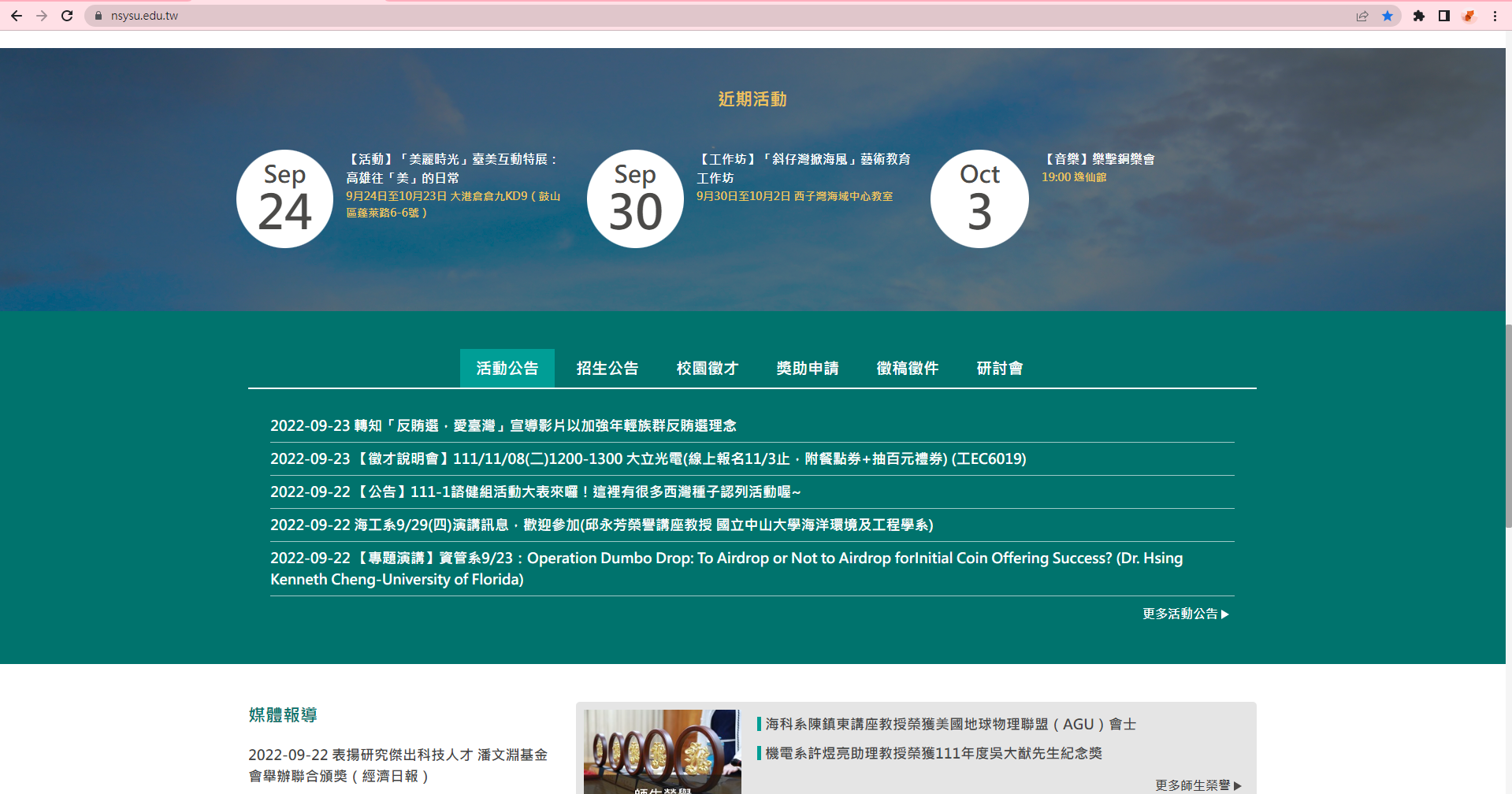The width and height of the screenshot is (1512, 794).
Task: Open the Sep 24 event date circle
Action: [284, 198]
